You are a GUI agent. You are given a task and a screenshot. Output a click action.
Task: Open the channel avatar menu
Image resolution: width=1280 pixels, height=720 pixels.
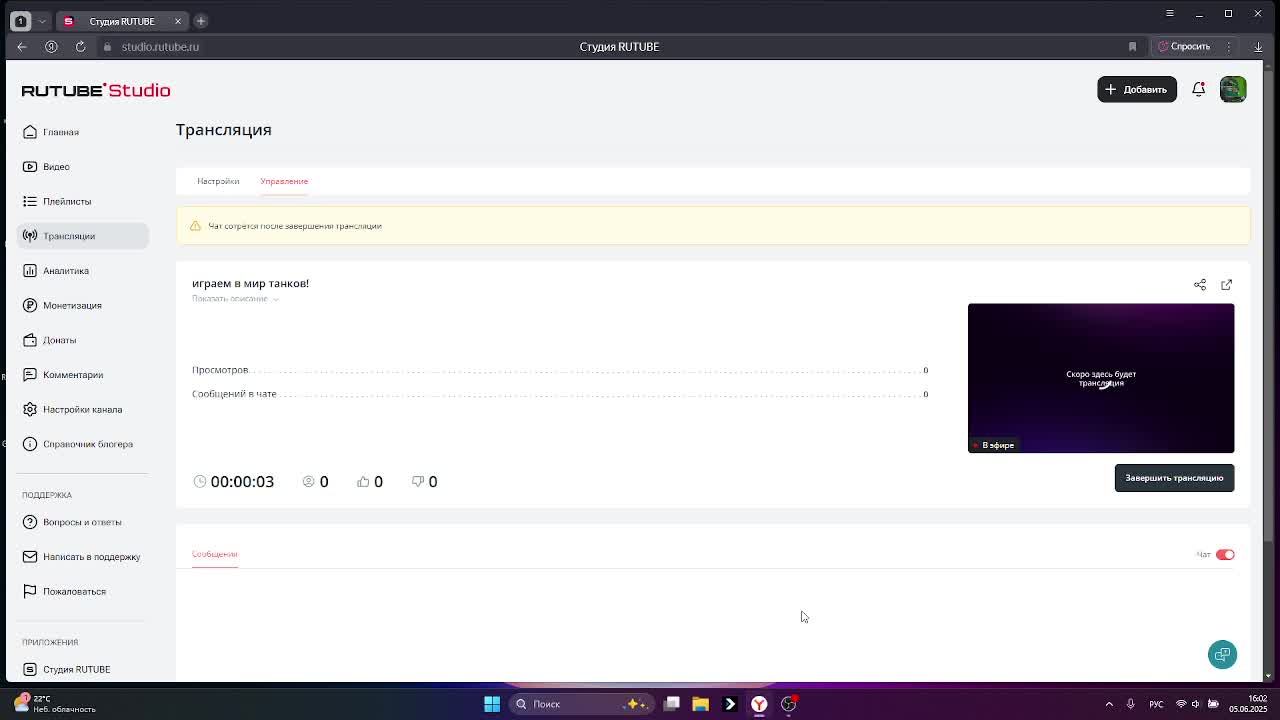tap(1233, 89)
